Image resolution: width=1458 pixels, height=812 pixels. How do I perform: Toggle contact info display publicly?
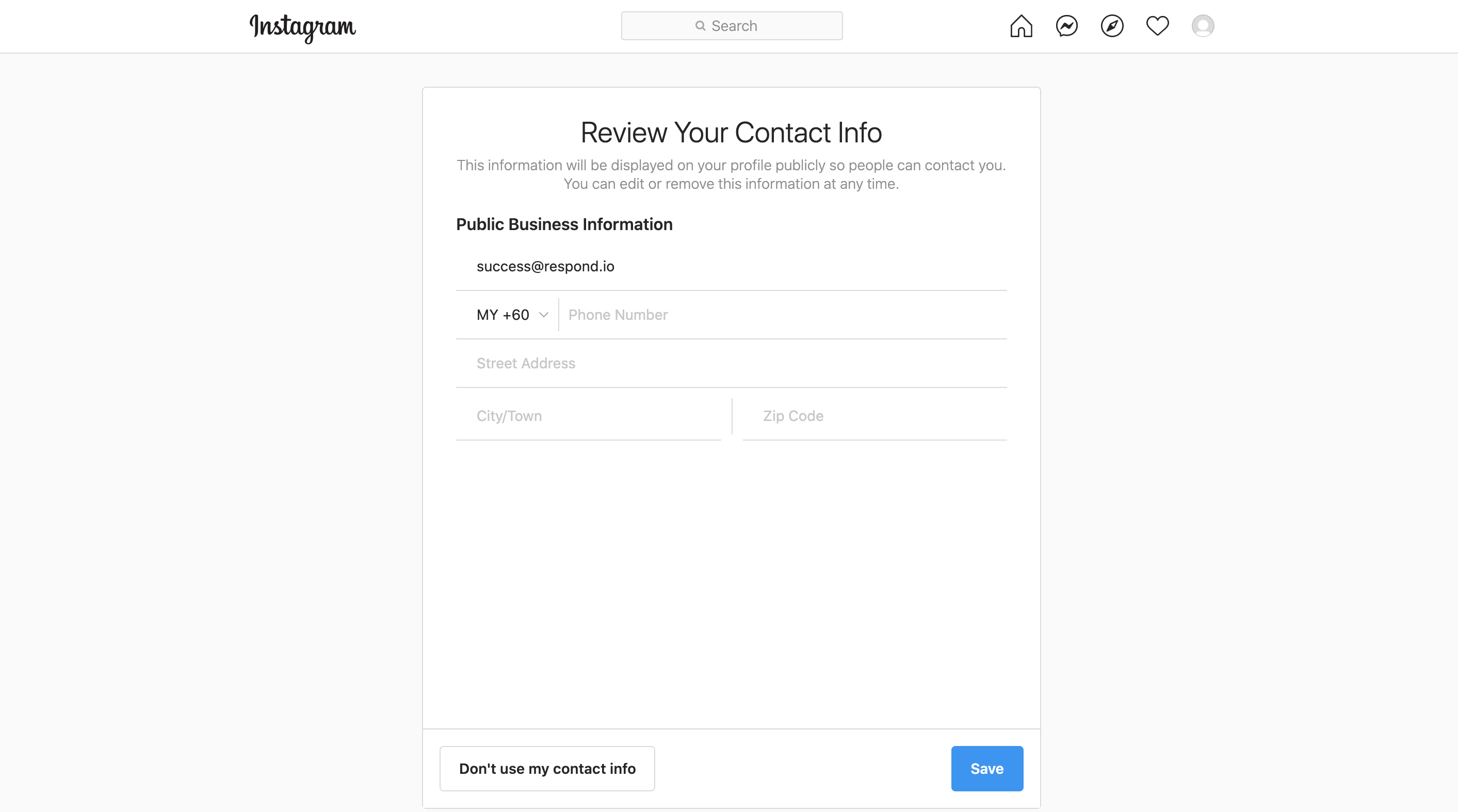(x=547, y=769)
